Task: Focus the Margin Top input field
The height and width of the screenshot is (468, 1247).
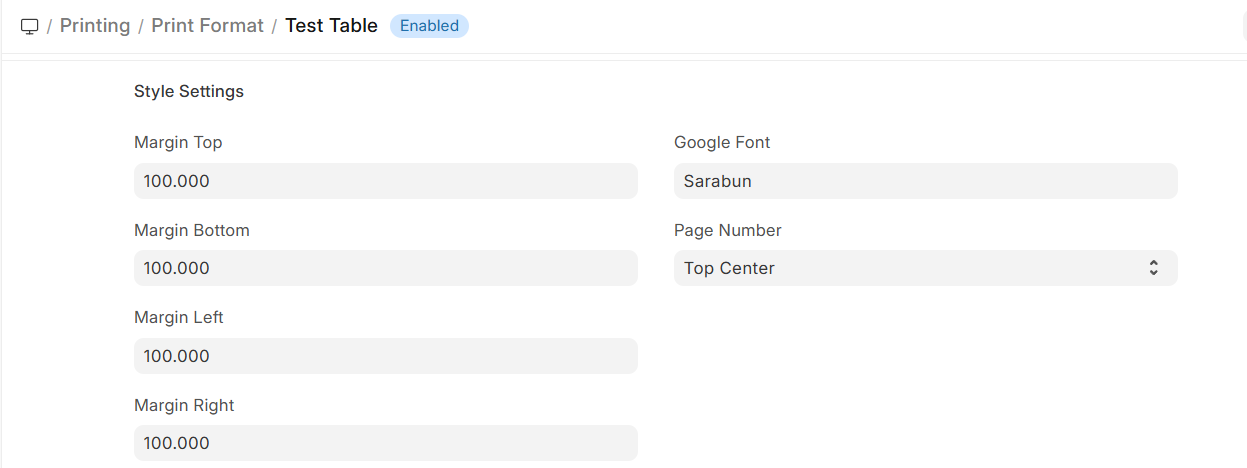Action: pyautogui.click(x=385, y=181)
